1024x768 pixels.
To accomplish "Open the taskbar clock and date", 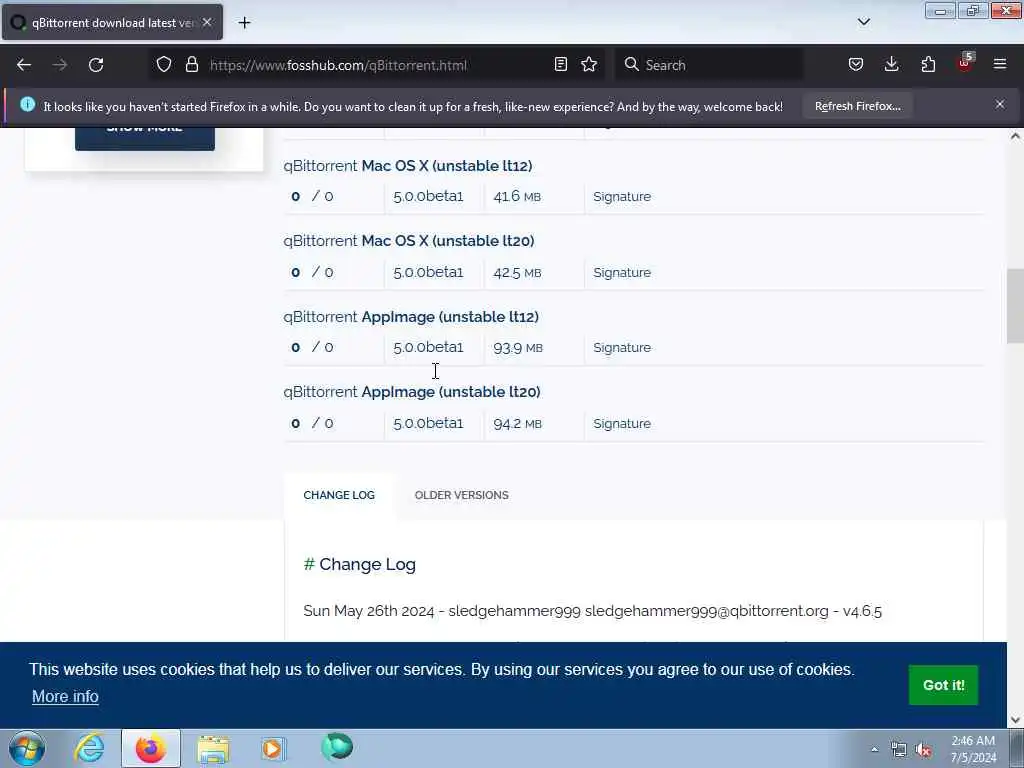I will coord(973,749).
